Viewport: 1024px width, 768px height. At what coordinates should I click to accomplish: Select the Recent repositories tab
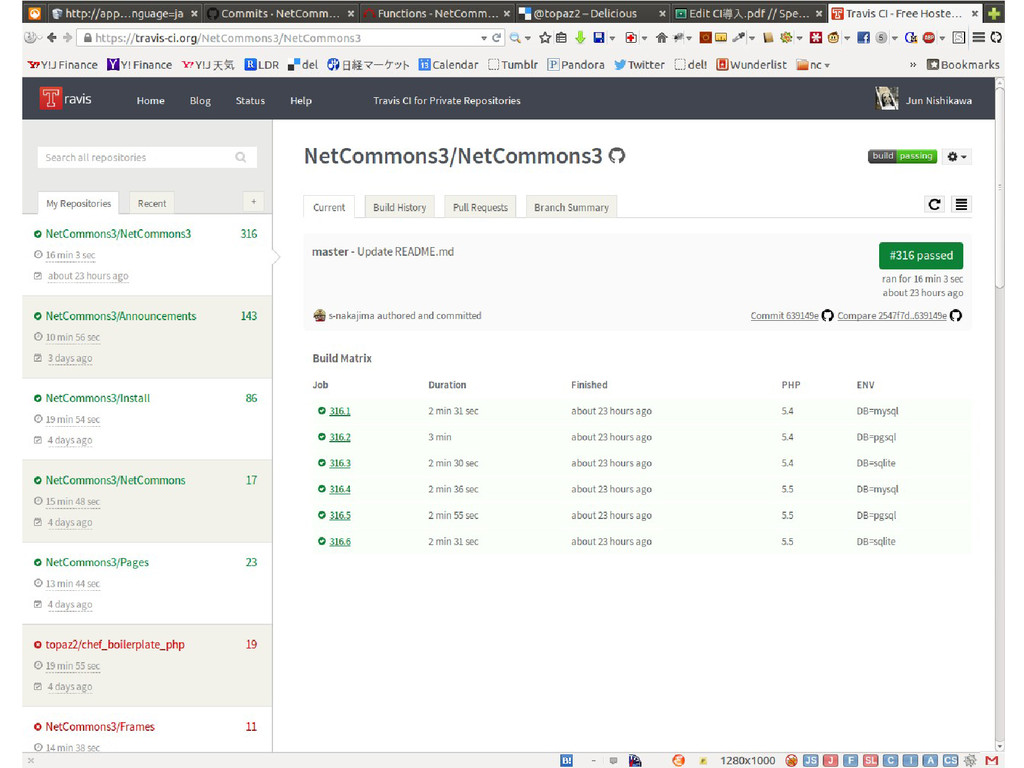(152, 203)
